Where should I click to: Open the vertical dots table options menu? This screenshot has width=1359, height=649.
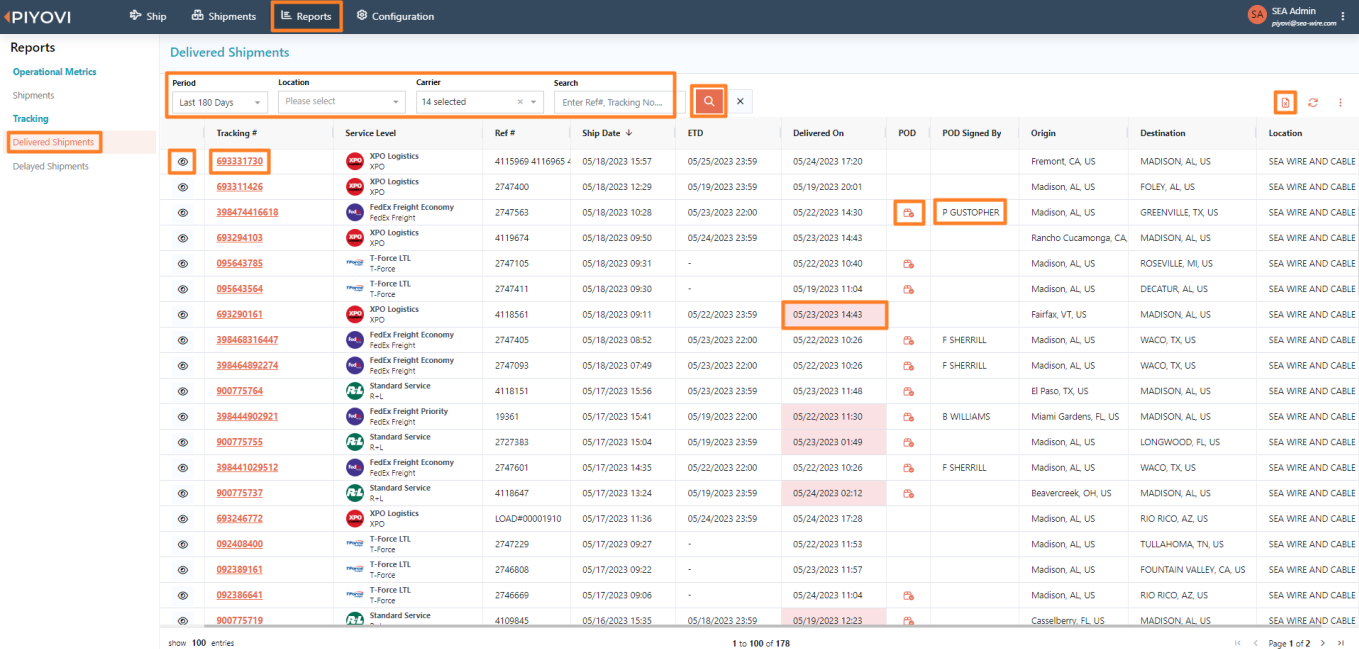pyautogui.click(x=1340, y=102)
